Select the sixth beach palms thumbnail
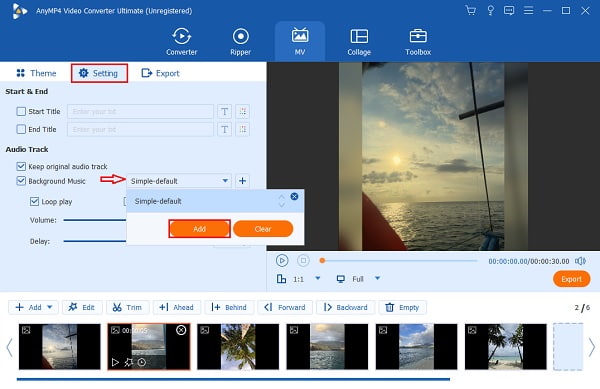 coord(506,347)
